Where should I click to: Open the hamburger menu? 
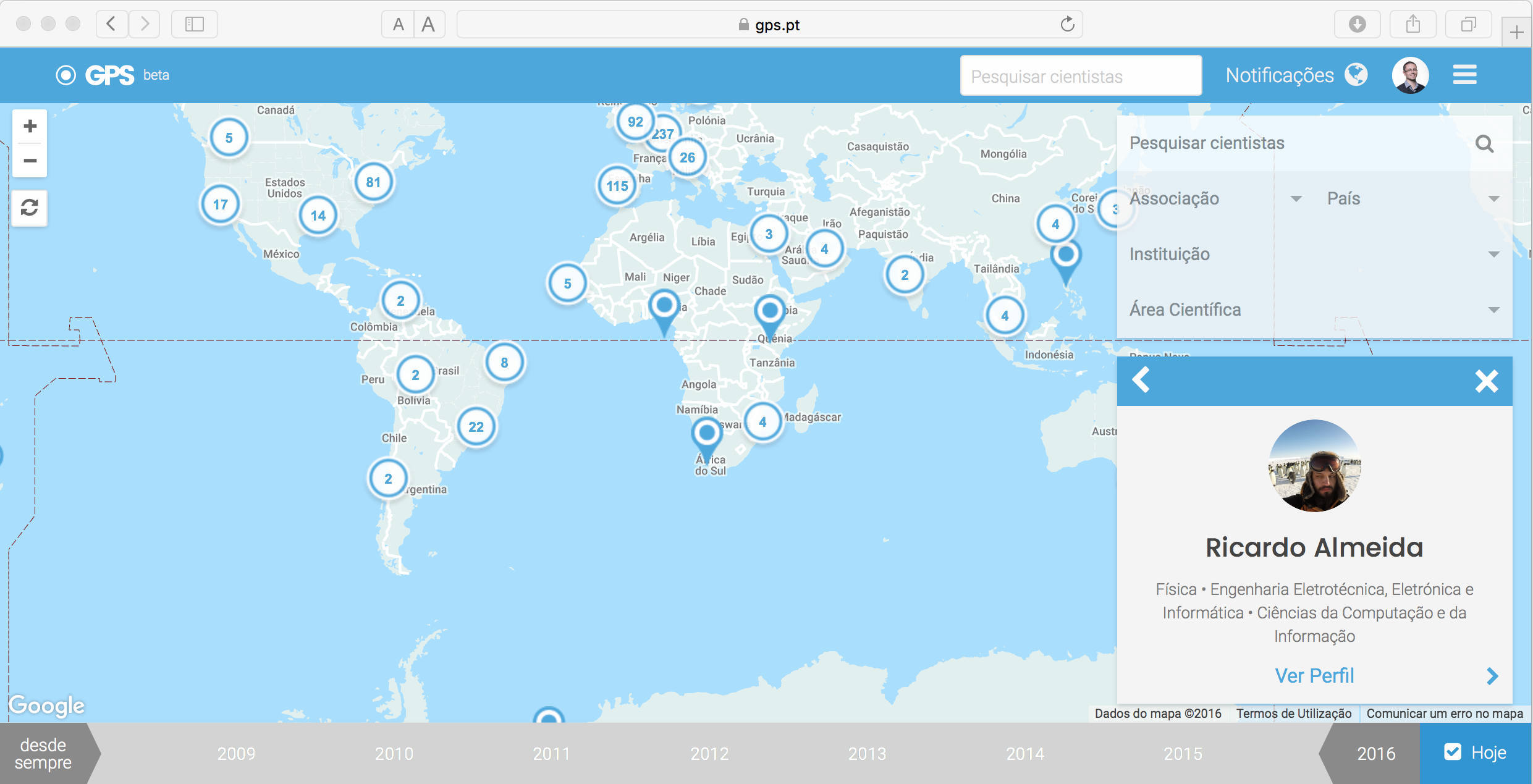pos(1464,75)
